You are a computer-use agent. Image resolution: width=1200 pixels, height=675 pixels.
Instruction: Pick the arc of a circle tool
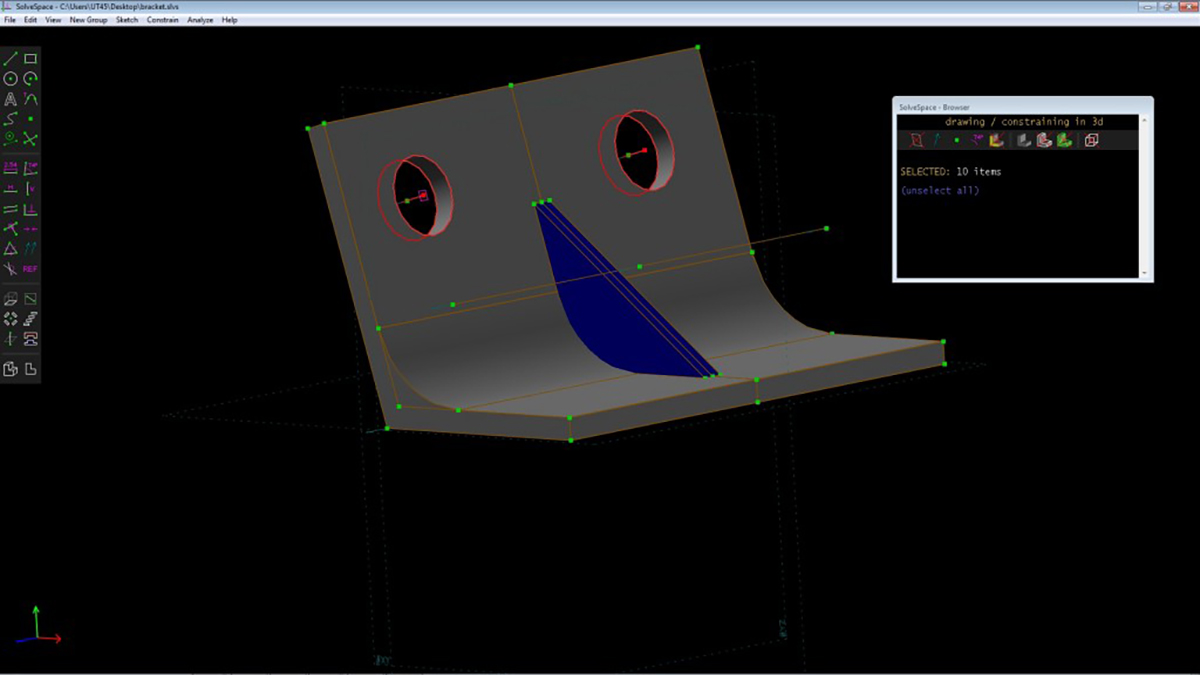(x=31, y=79)
